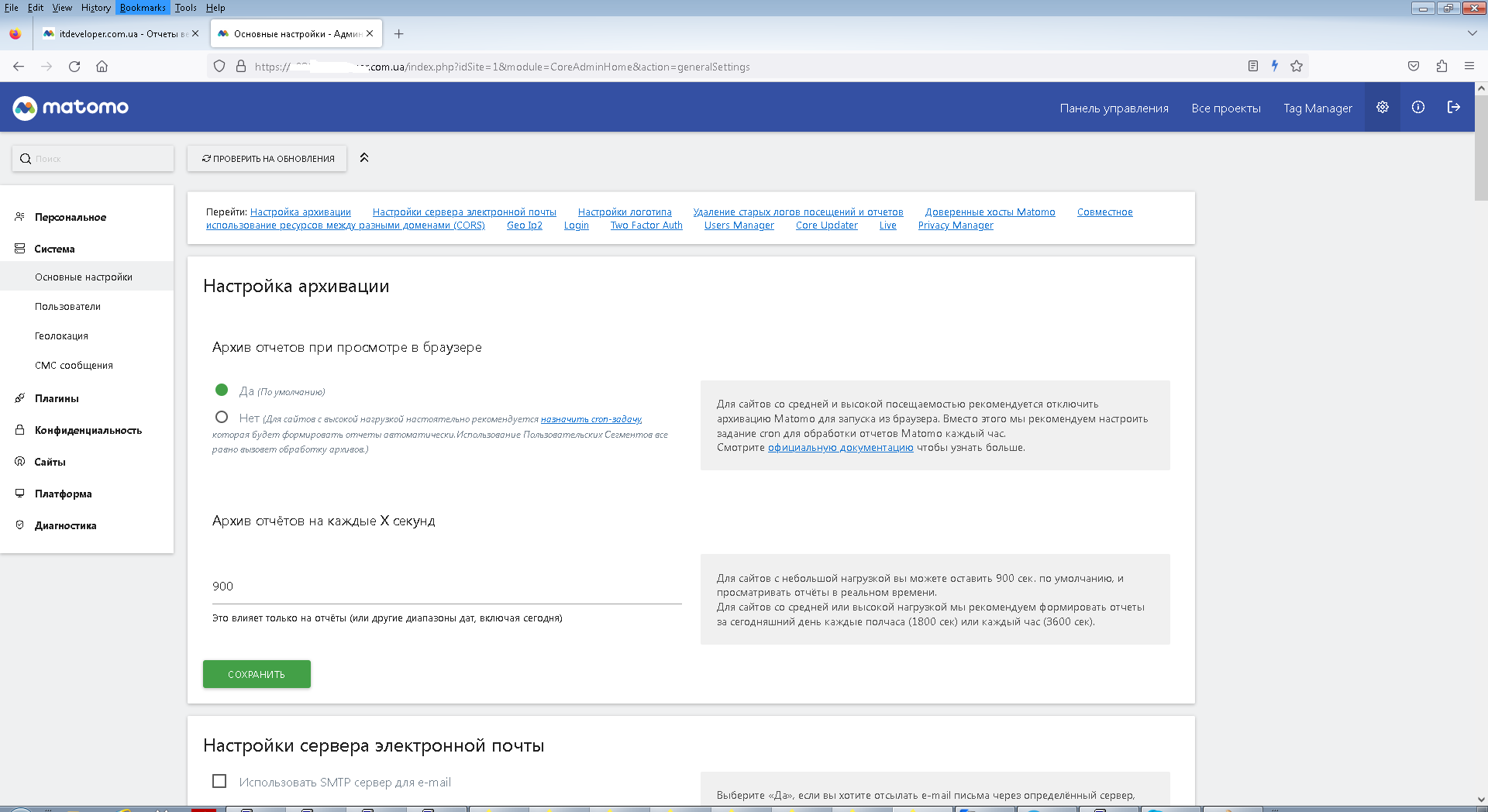This screenshot has width=1488, height=812.
Task: Bookmark page with the star icon
Action: click(1297, 67)
